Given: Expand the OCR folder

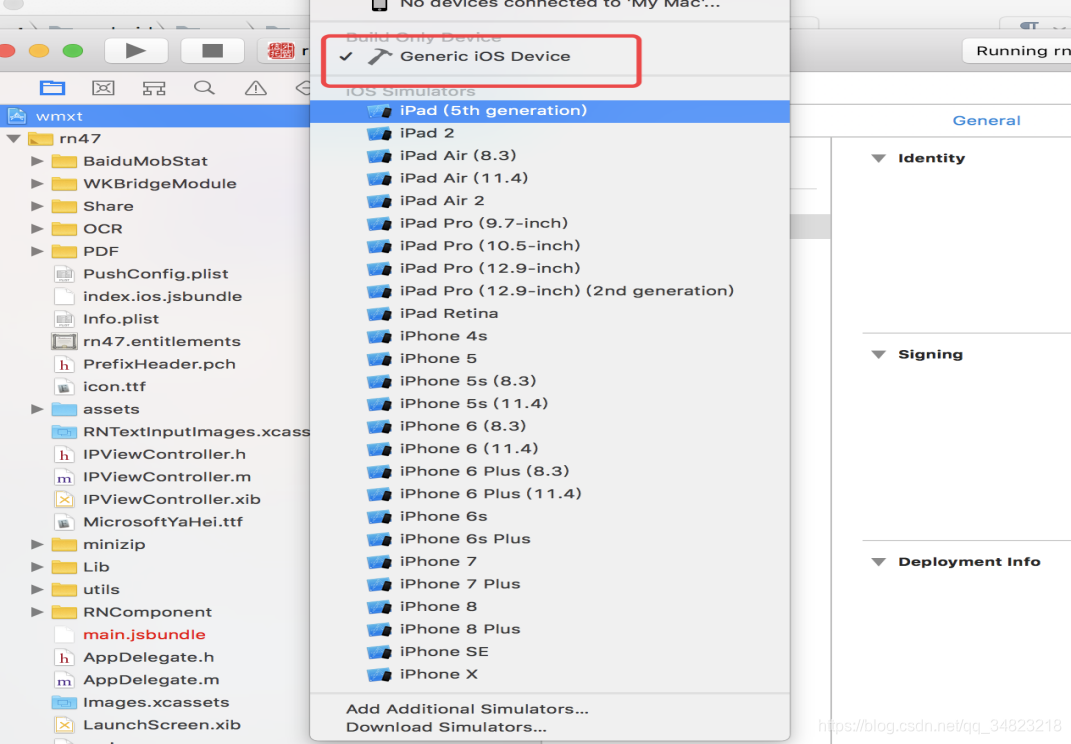Looking at the screenshot, I should pos(37,229).
